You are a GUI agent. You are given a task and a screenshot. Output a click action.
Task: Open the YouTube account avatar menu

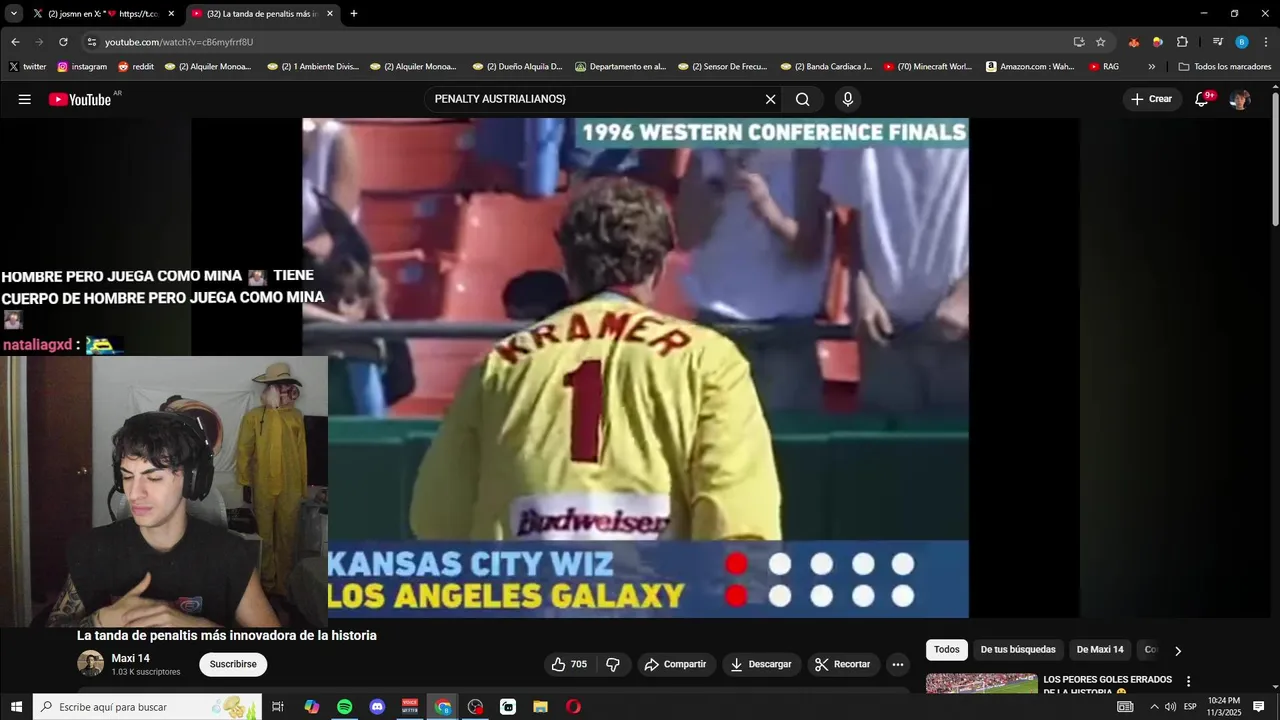(1240, 99)
